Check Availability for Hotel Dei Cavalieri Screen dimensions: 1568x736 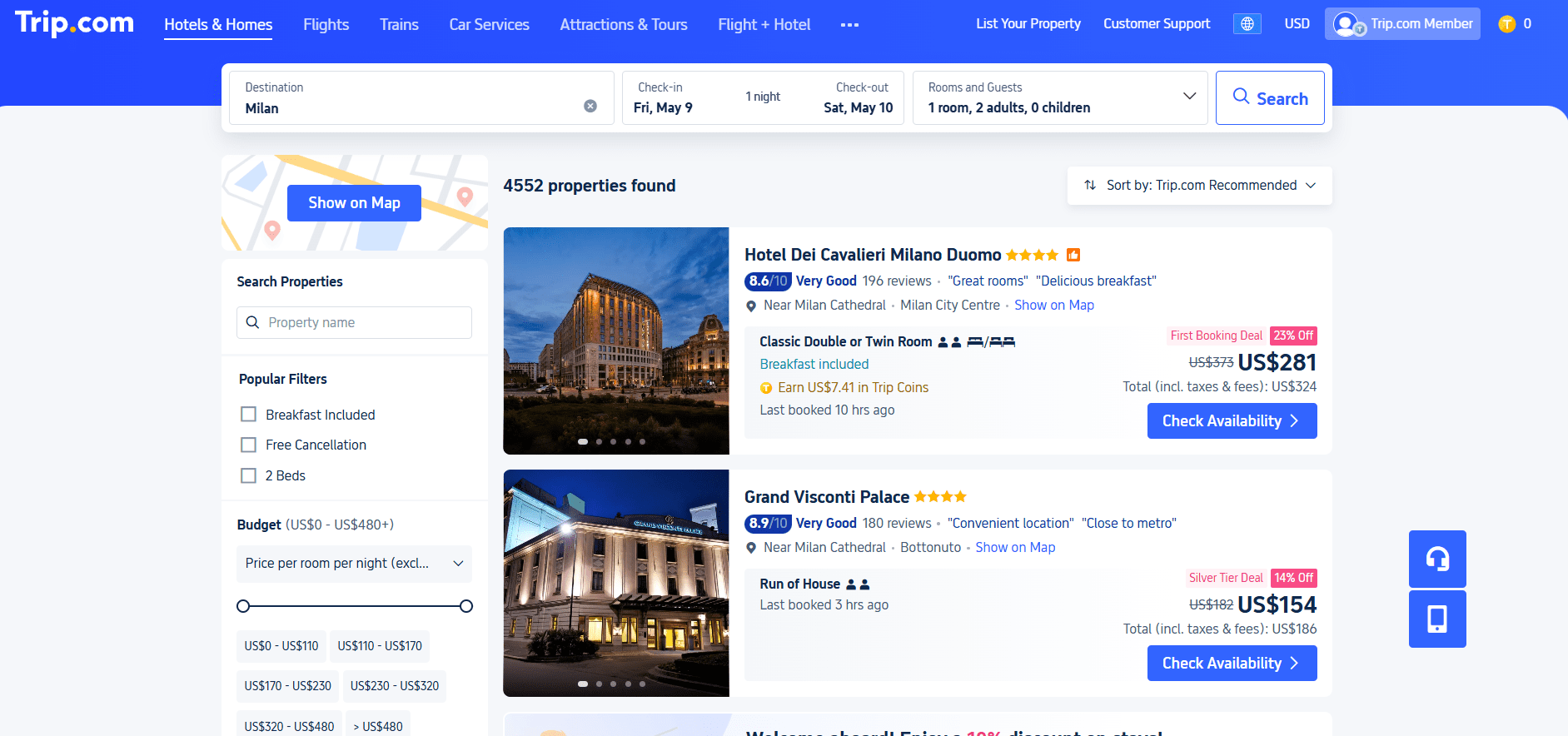[1232, 421]
